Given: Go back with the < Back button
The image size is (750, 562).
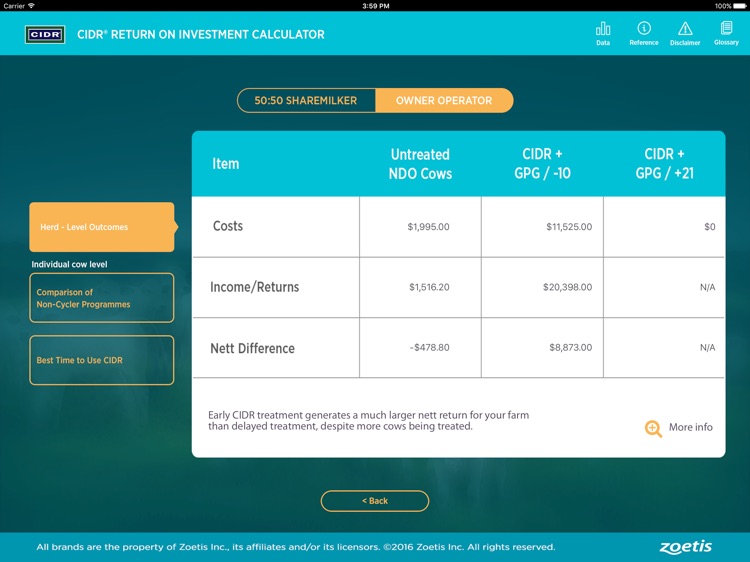Looking at the screenshot, I should [375, 501].
